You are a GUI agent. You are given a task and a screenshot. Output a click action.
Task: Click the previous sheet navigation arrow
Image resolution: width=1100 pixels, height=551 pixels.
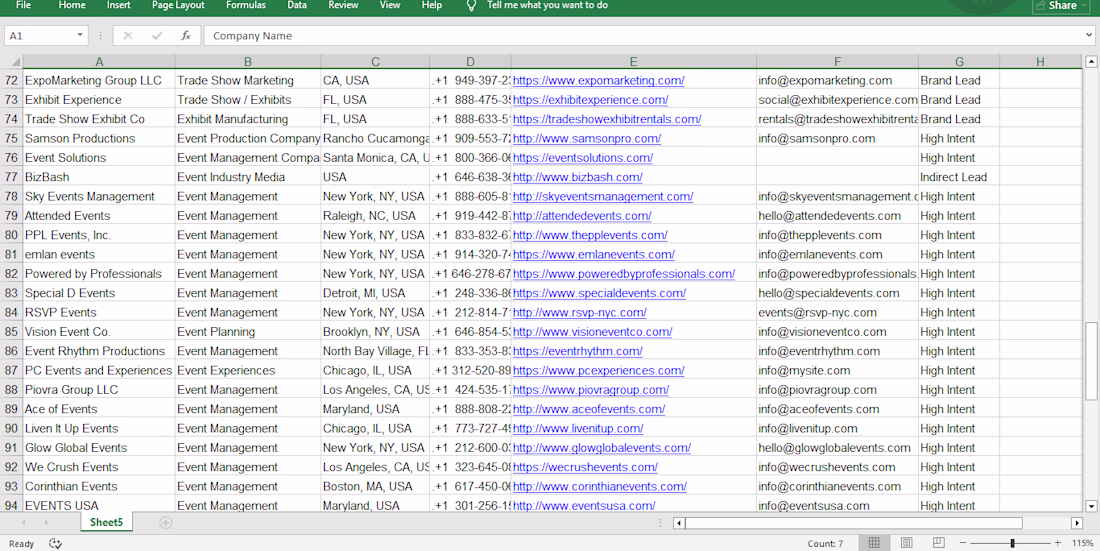tap(24, 522)
